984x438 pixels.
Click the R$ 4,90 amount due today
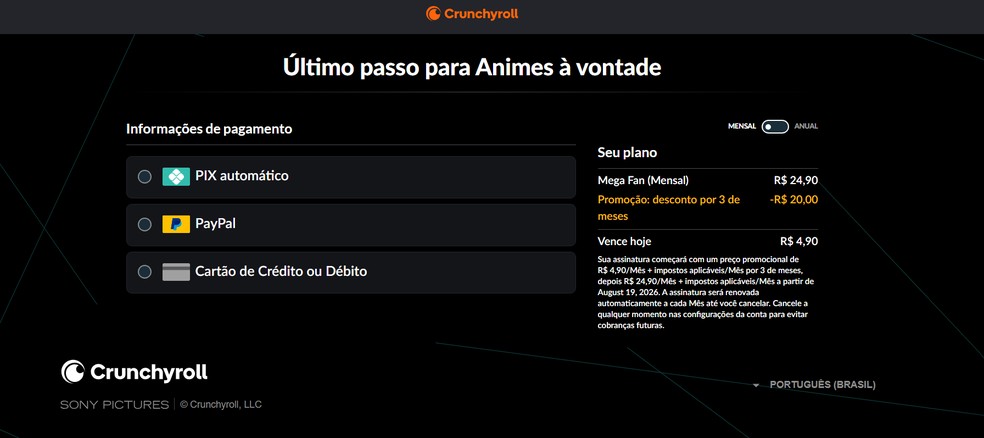tap(799, 241)
